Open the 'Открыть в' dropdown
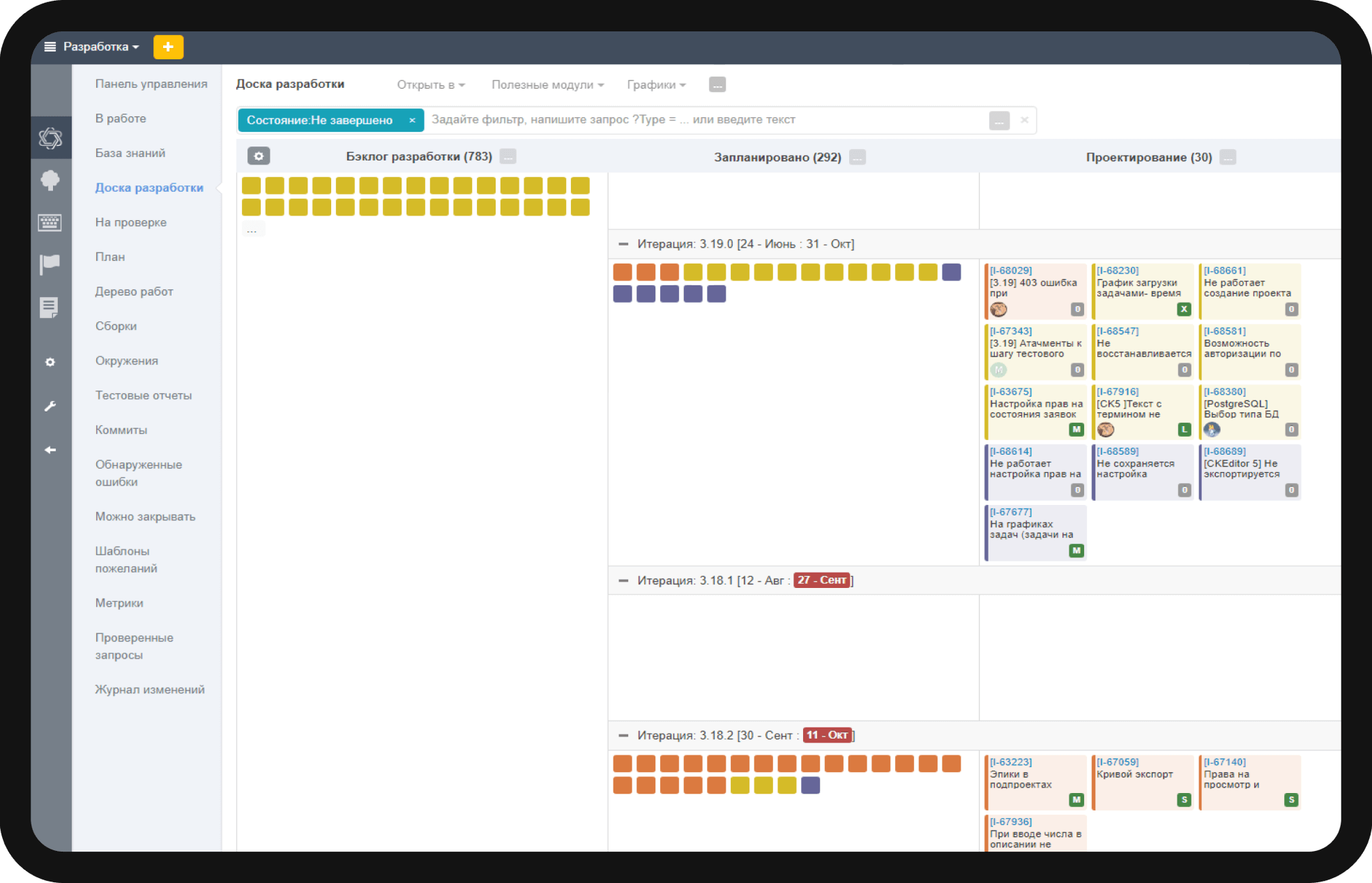Viewport: 1372px width, 883px height. (430, 84)
